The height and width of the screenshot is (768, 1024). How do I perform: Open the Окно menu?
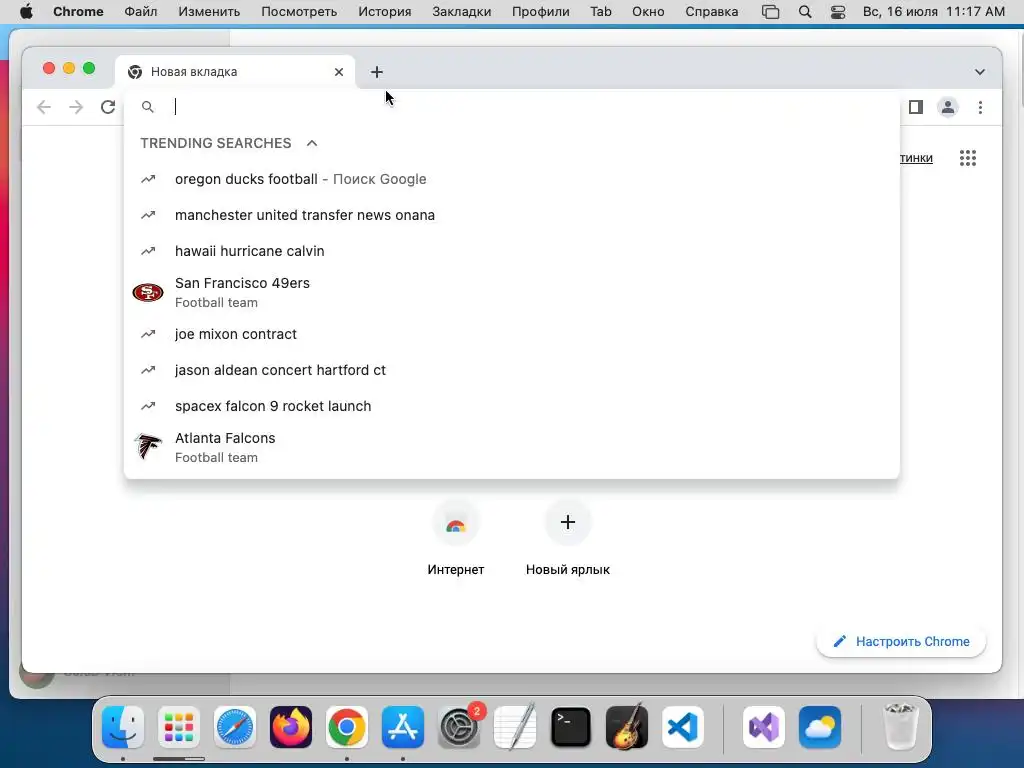pos(648,11)
